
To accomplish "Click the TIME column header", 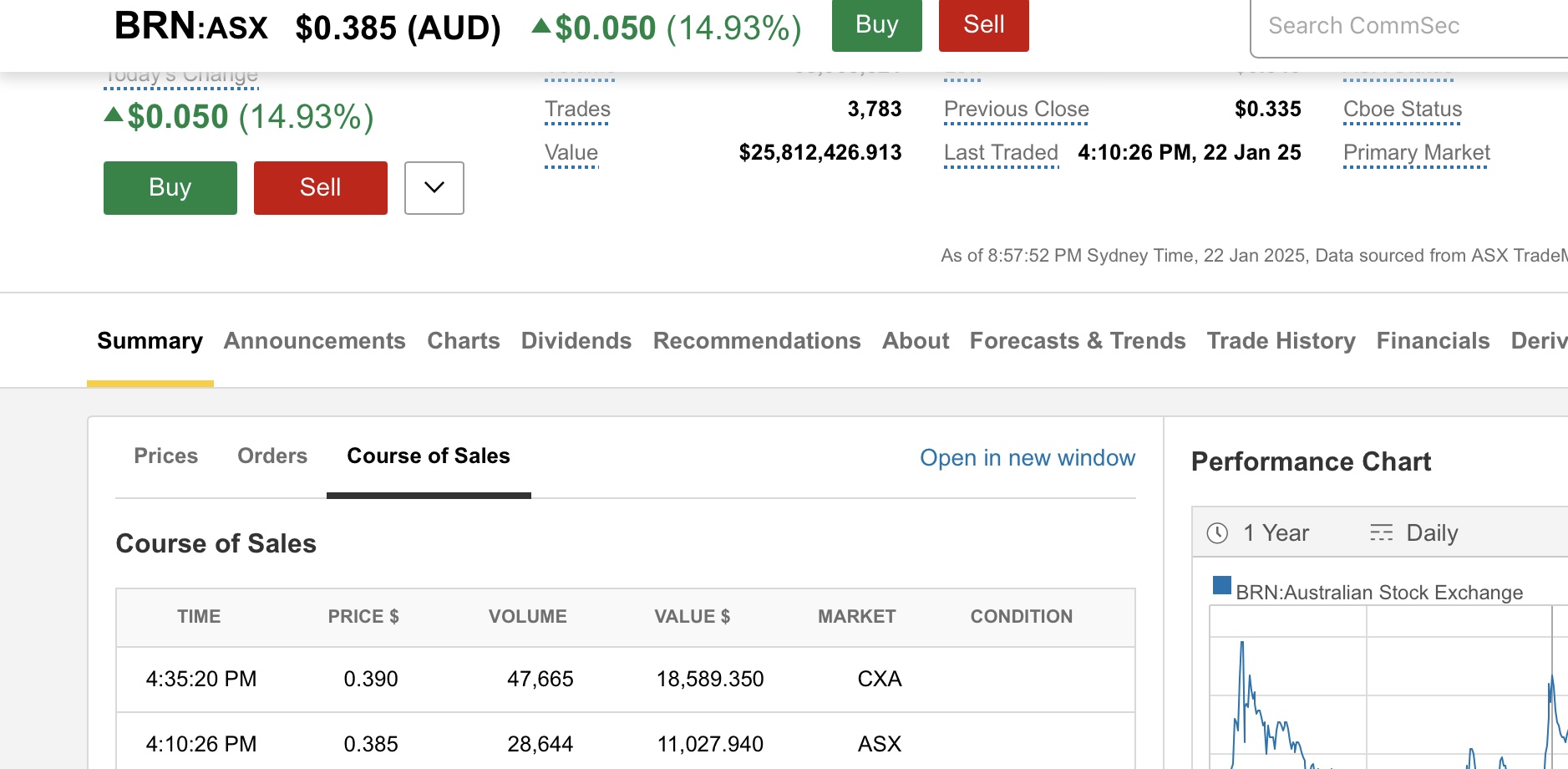I will [x=199, y=617].
